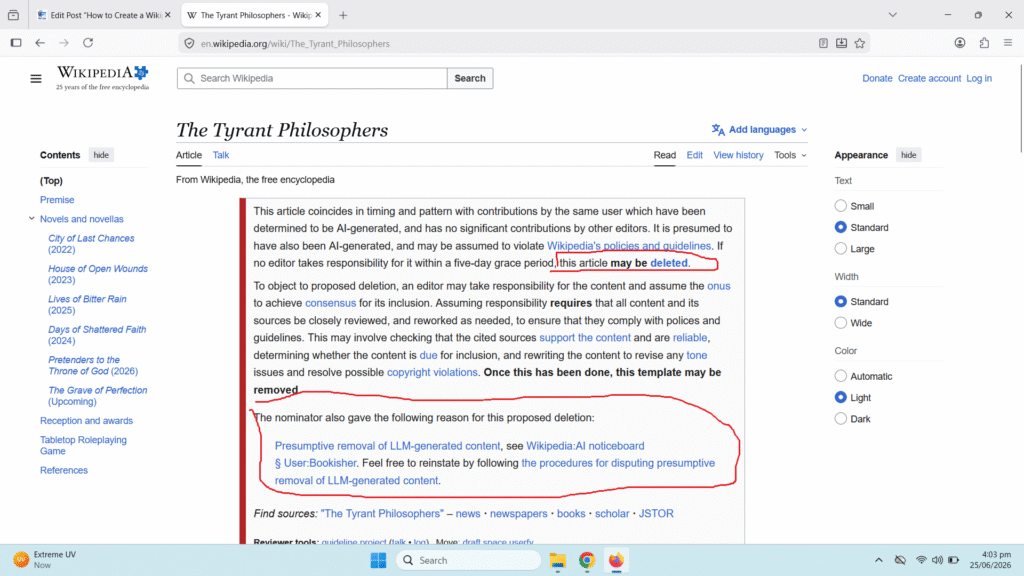
Task: Click the JSTOR find sources link
Action: tap(656, 513)
